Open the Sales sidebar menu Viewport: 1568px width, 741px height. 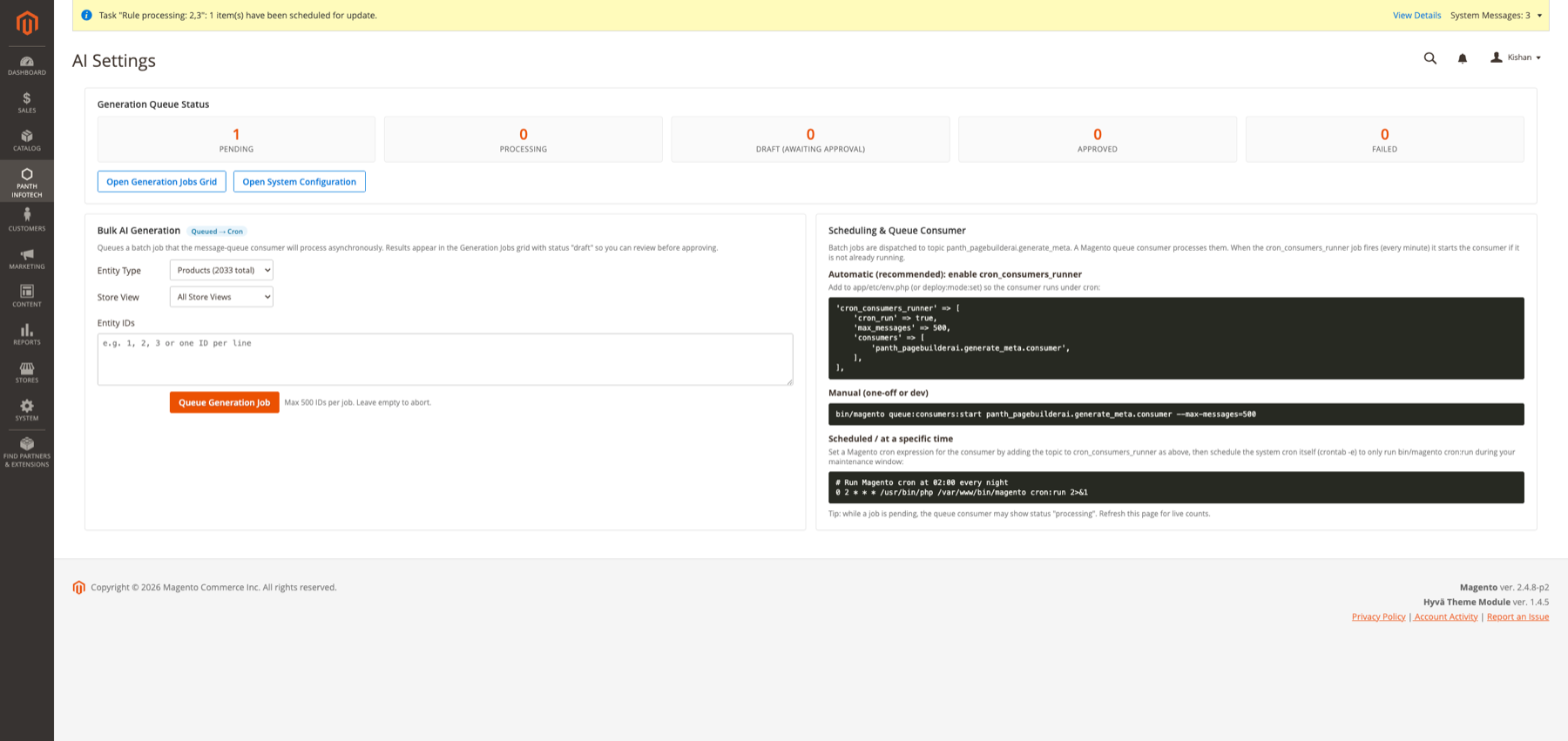27,103
